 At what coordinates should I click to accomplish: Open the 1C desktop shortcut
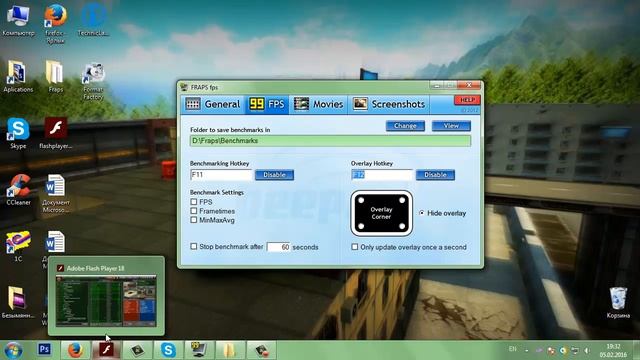coord(18,246)
